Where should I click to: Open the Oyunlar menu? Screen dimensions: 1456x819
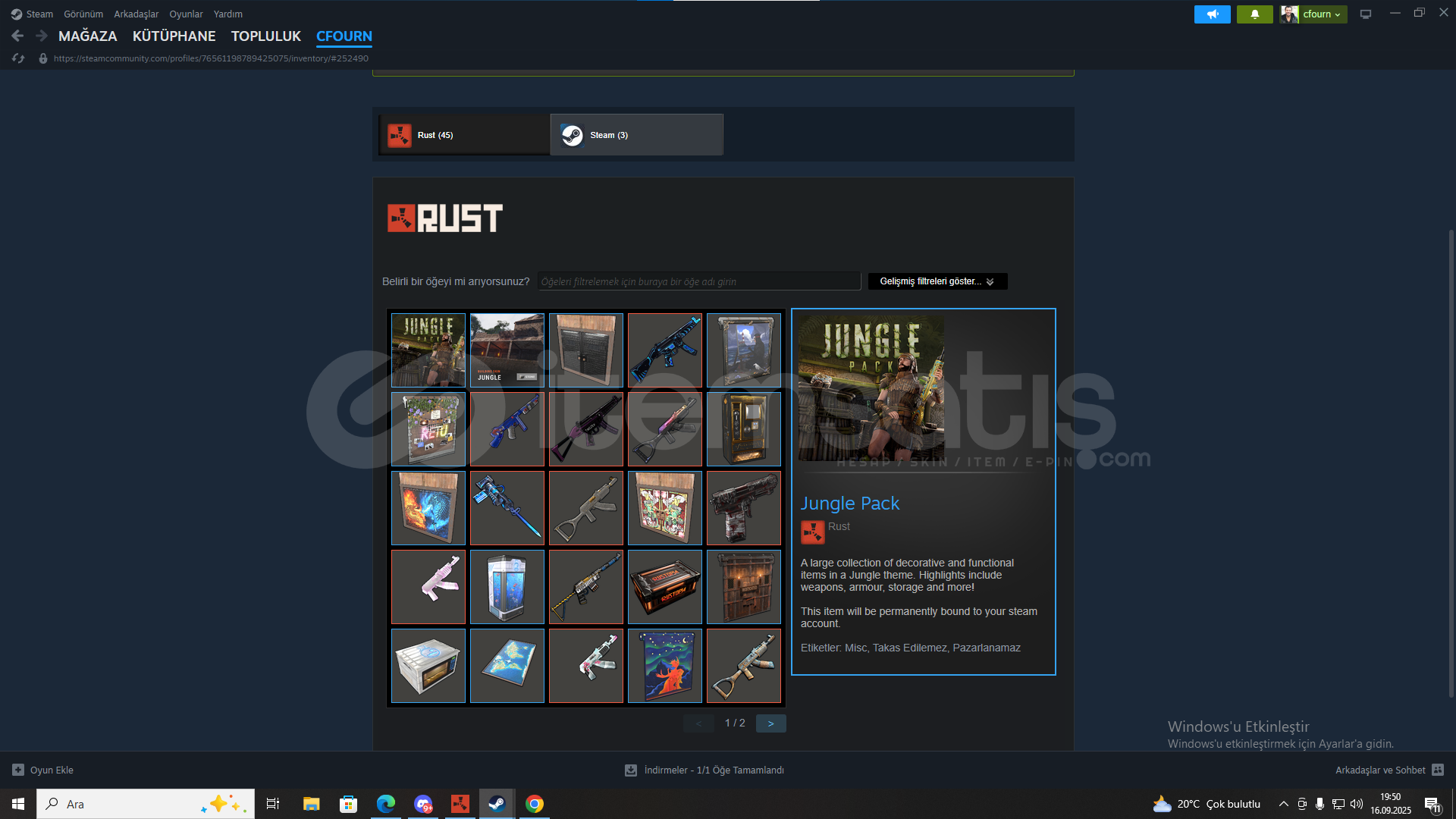point(186,14)
